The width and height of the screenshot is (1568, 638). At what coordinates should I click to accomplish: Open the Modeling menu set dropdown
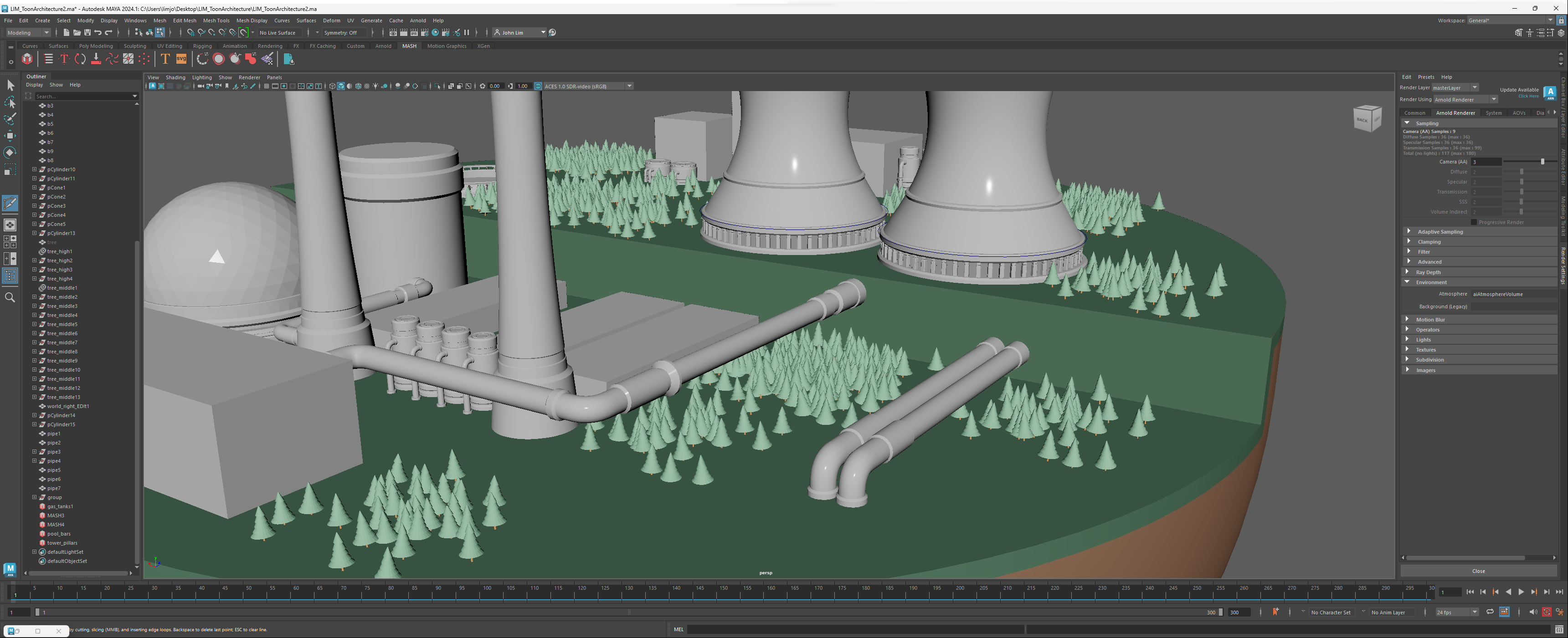(x=28, y=33)
